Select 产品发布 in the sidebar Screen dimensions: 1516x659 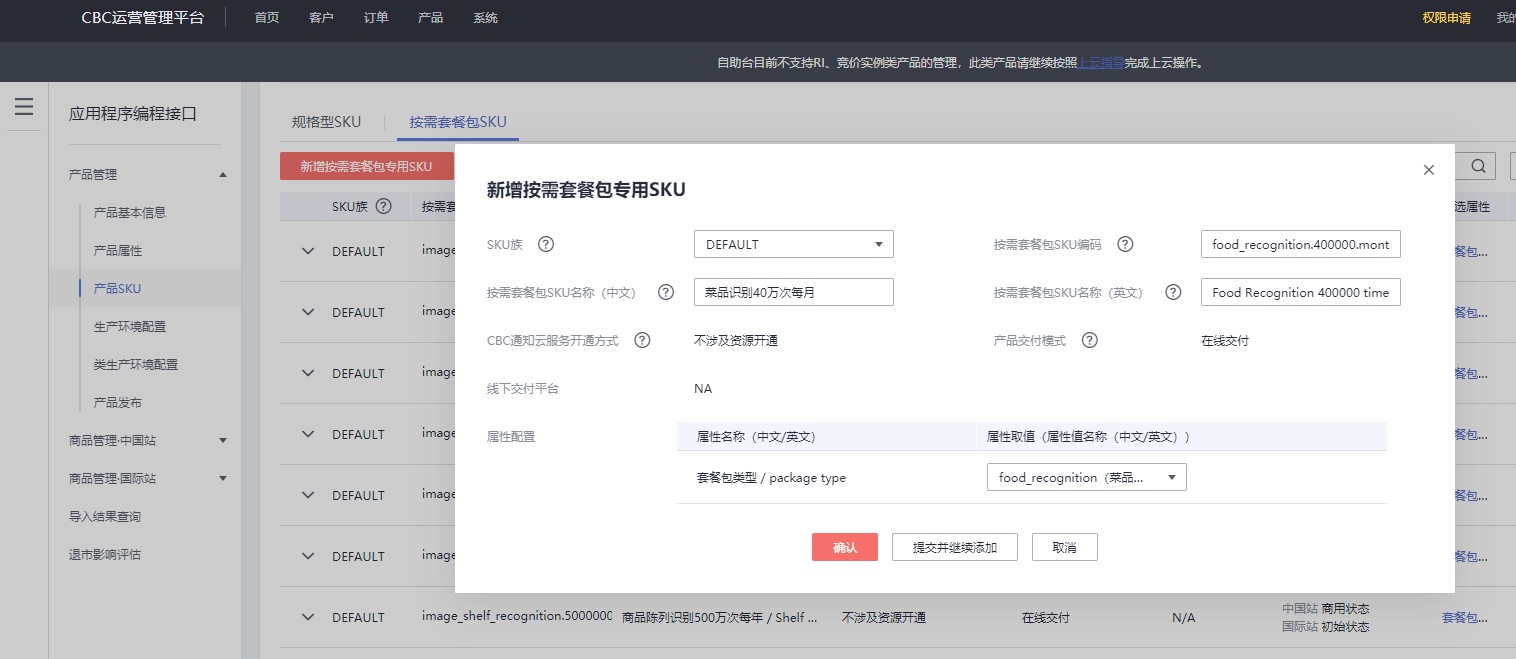coord(117,402)
